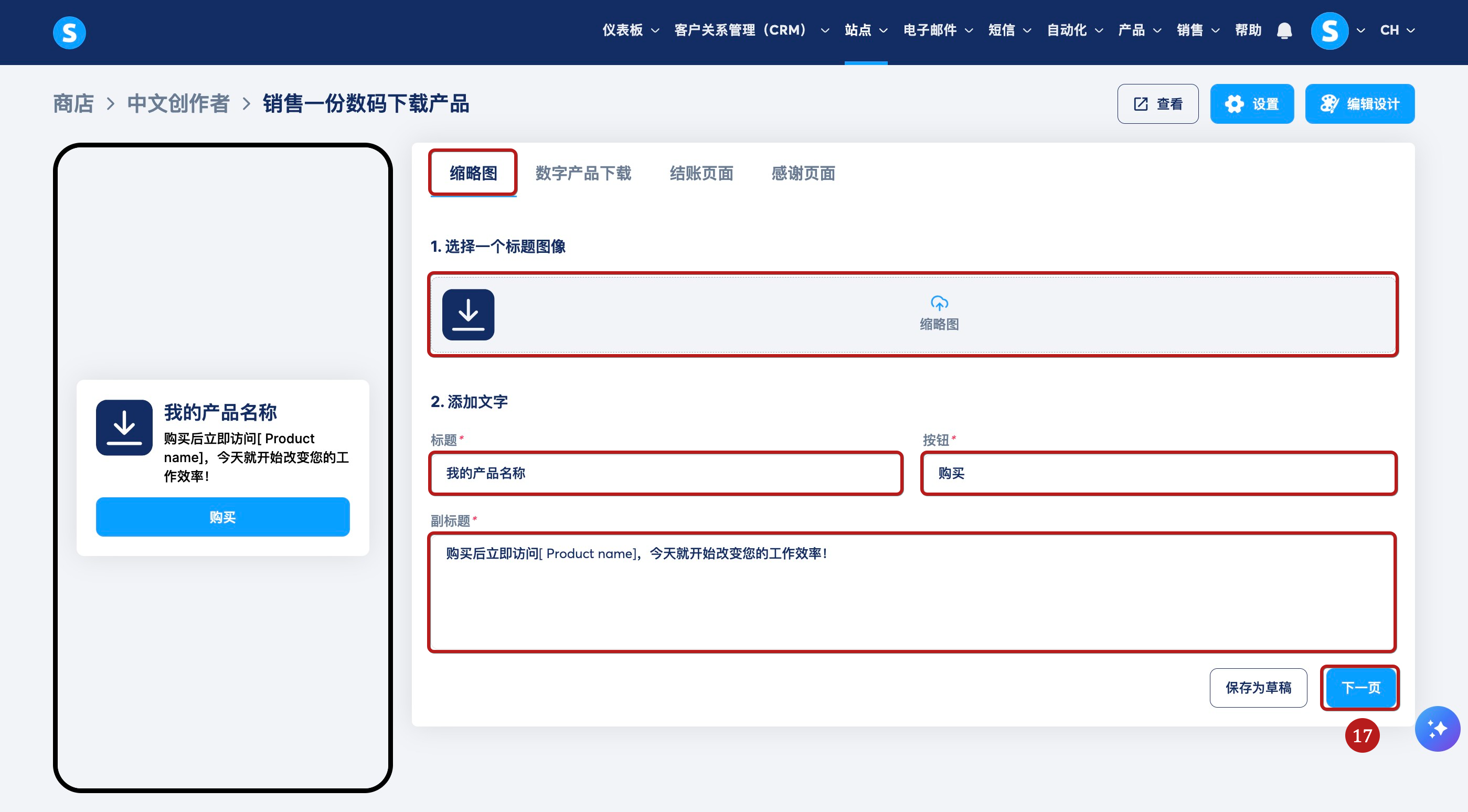Click the 设置 gear button

pos(1251,104)
